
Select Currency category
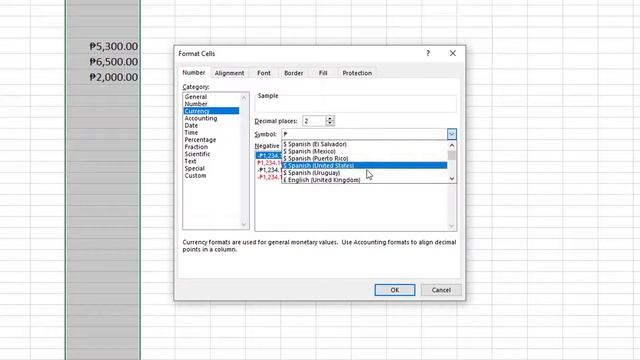[211, 111]
